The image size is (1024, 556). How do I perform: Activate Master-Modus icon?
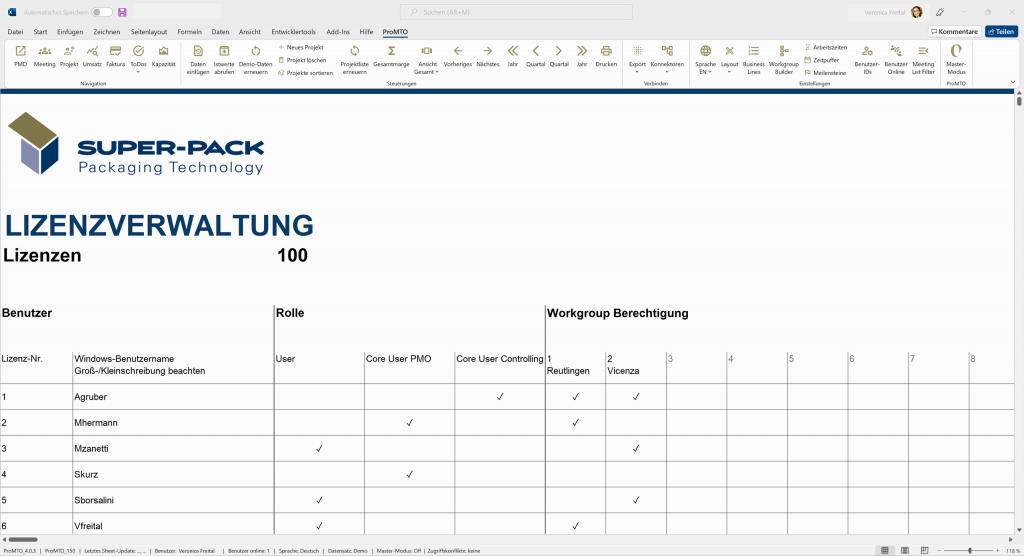coord(956,56)
